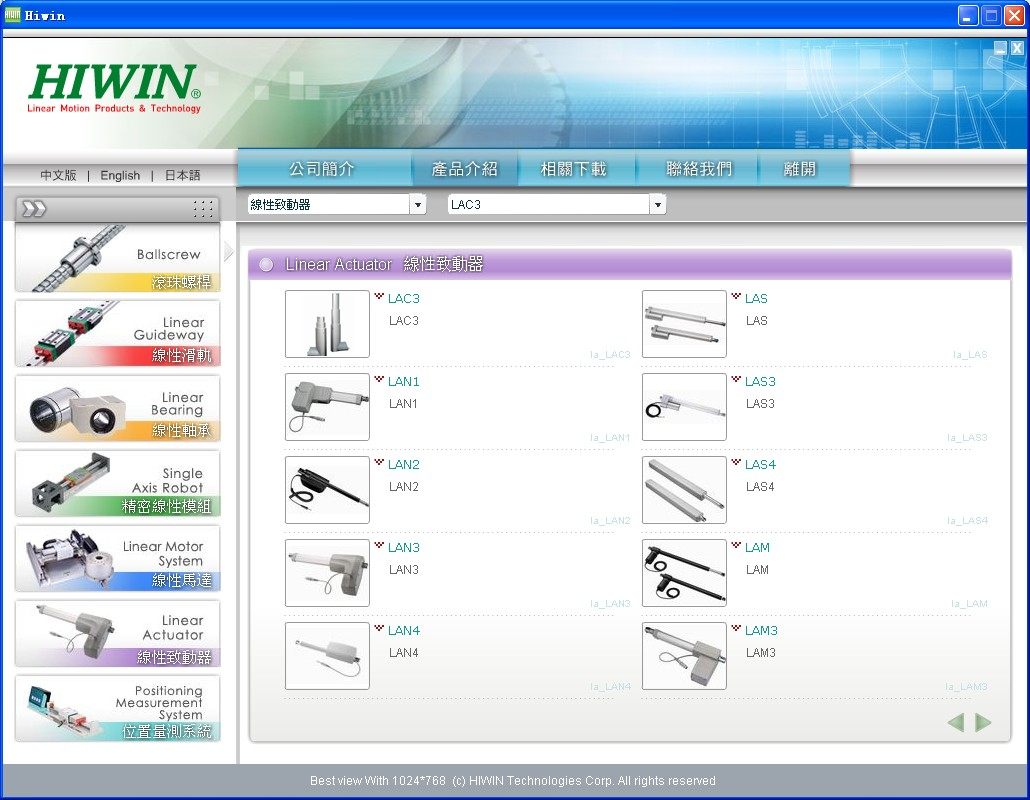Open the LAM title link

[757, 548]
